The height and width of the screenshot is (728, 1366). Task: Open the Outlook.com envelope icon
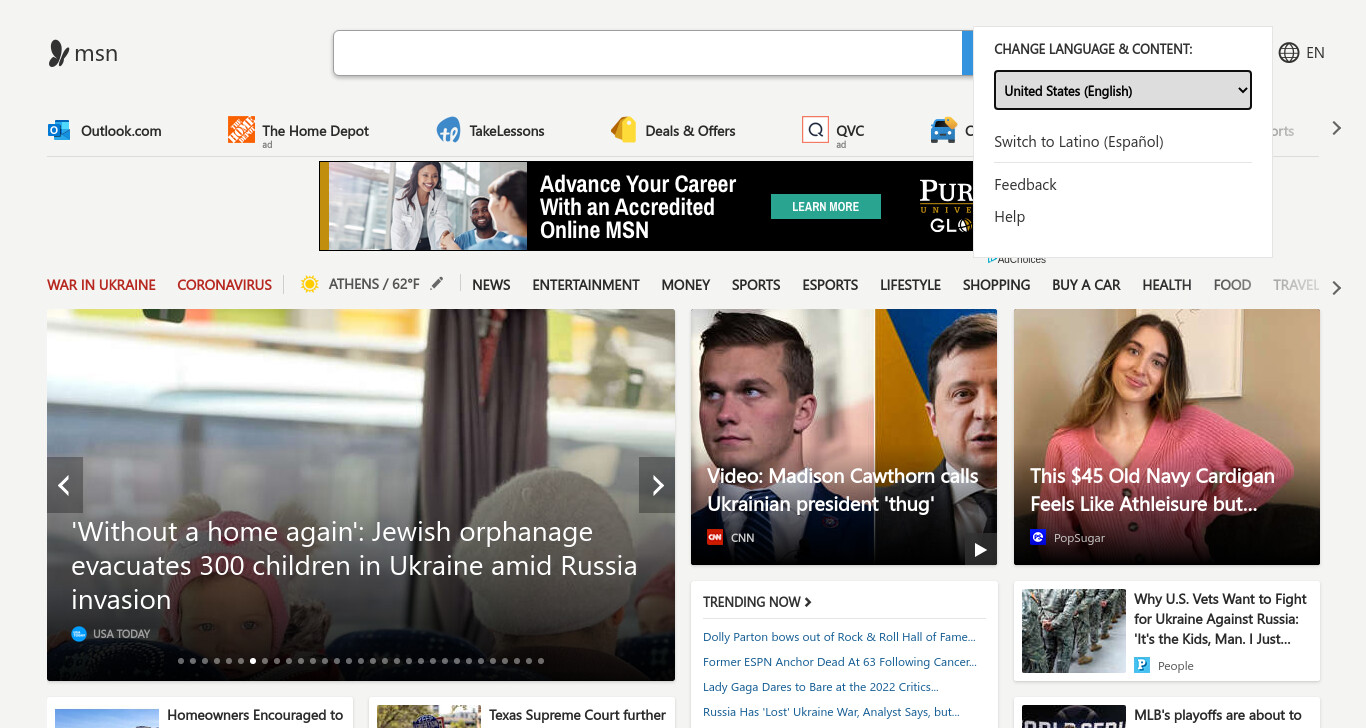pos(59,130)
